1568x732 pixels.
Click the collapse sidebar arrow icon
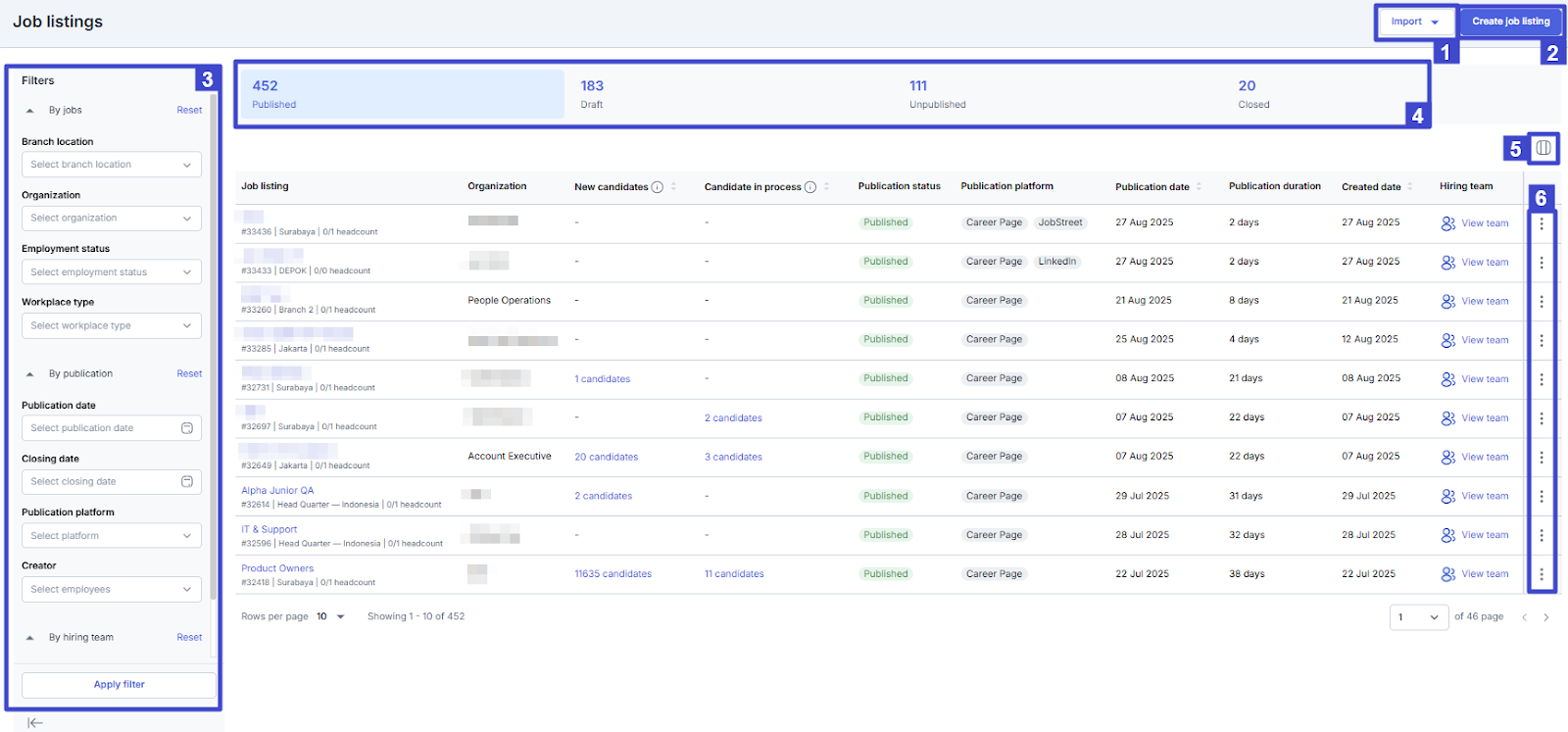tap(35, 723)
